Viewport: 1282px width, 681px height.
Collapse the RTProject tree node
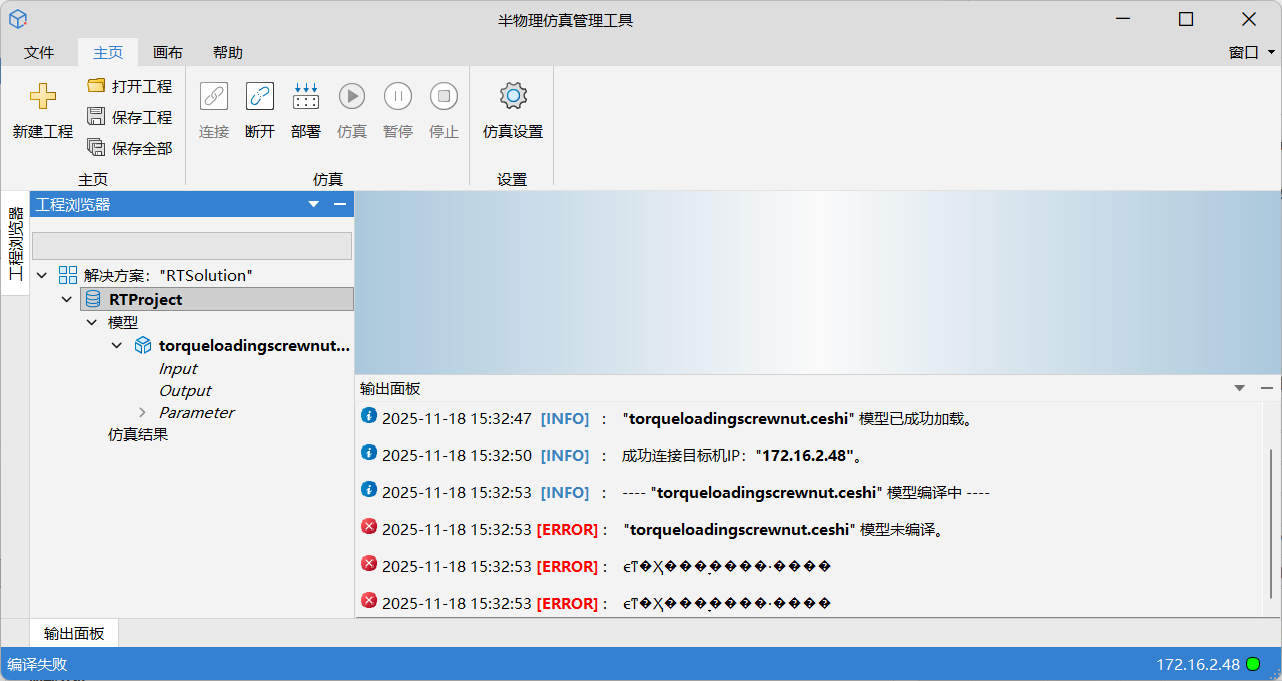click(67, 299)
